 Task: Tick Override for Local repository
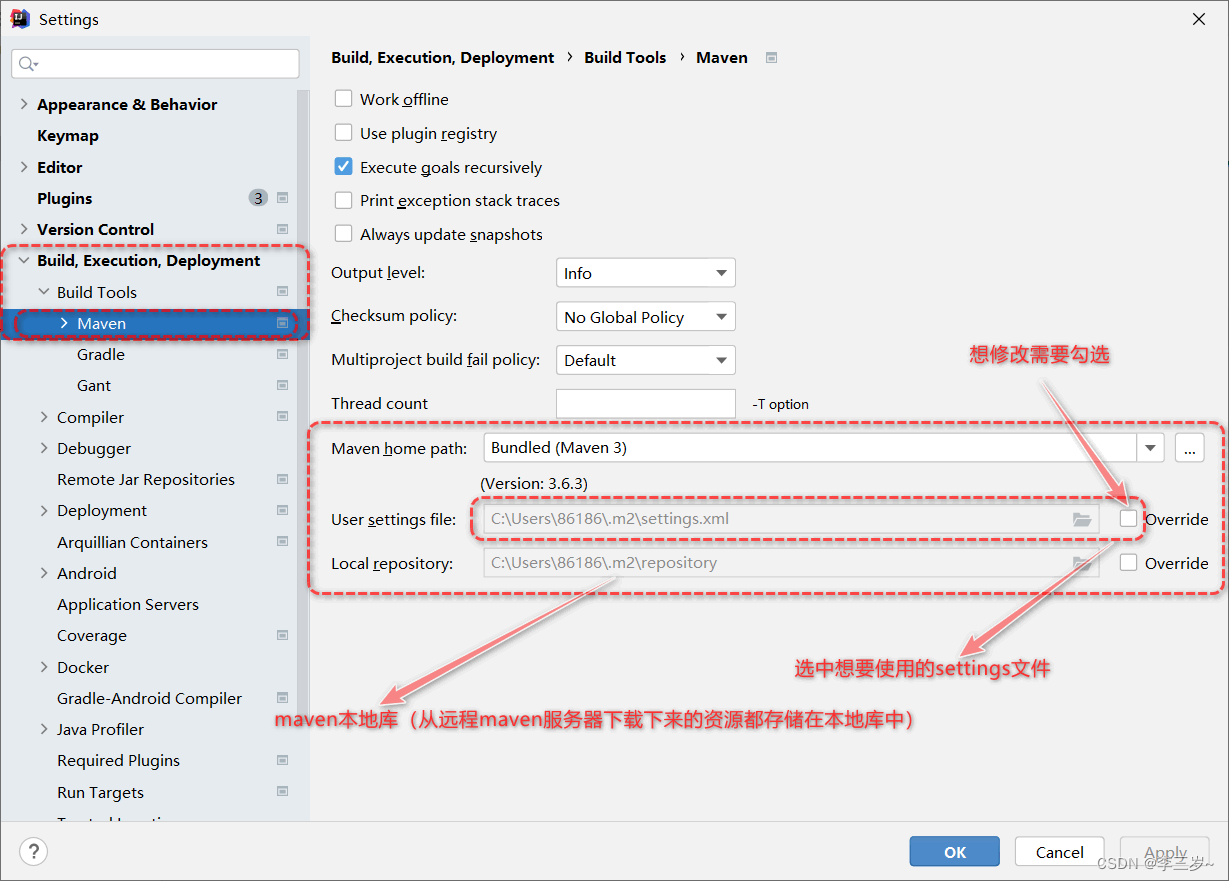(x=1129, y=563)
